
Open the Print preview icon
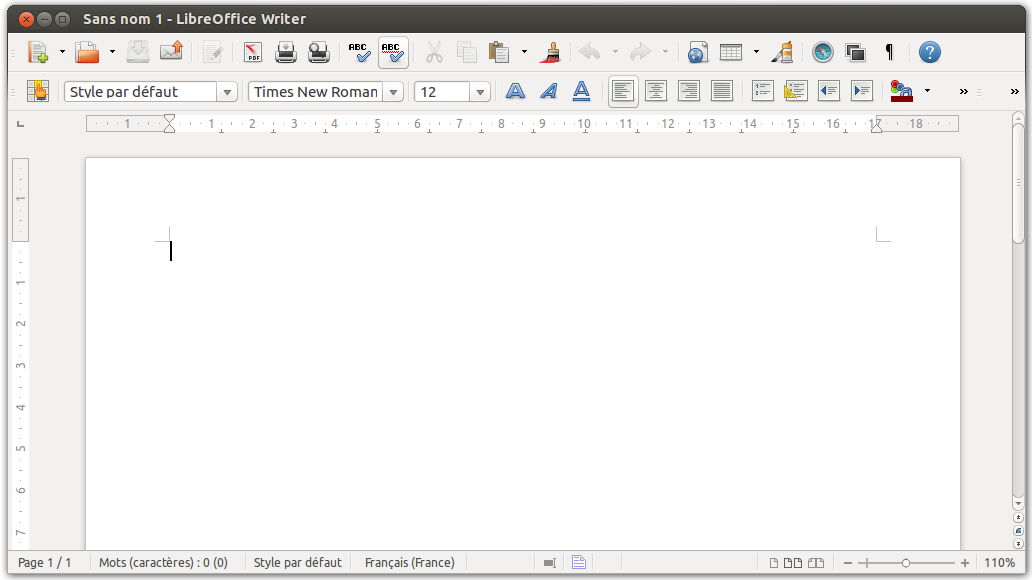319,52
